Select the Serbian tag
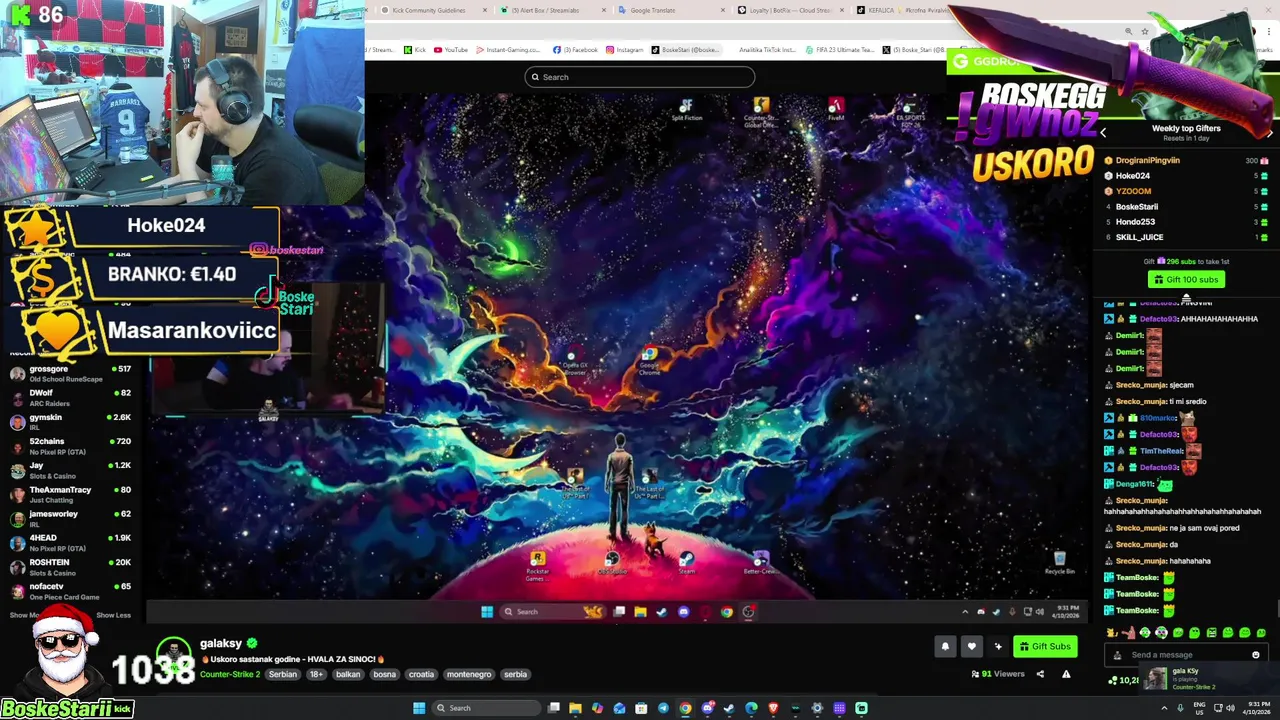The width and height of the screenshot is (1280, 720). point(282,674)
